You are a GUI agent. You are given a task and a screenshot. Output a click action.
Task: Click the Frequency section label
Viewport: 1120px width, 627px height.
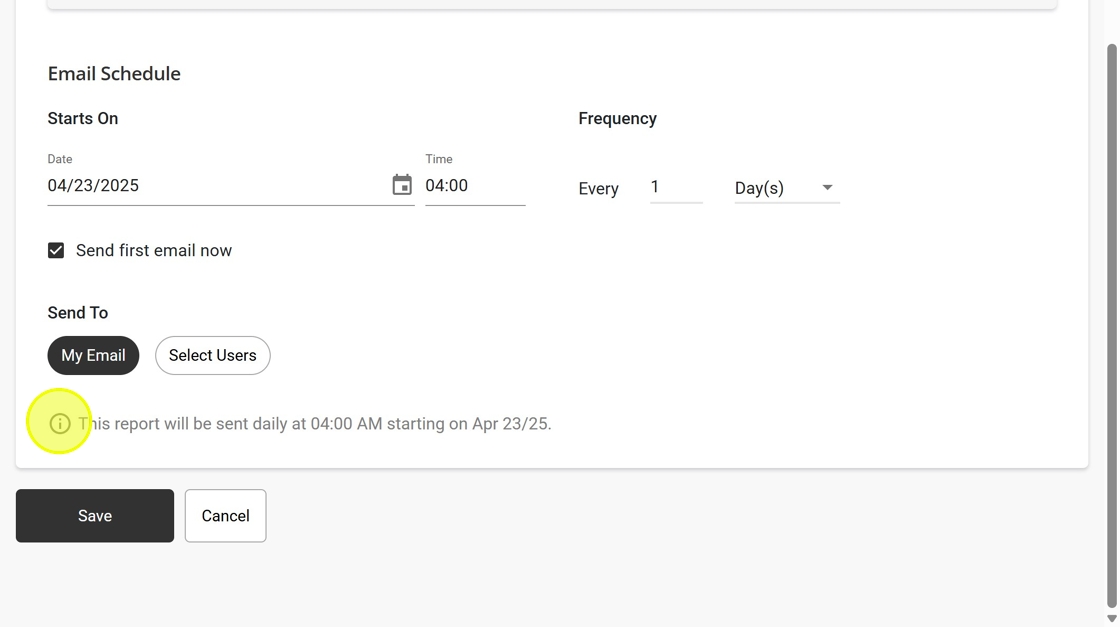click(618, 119)
